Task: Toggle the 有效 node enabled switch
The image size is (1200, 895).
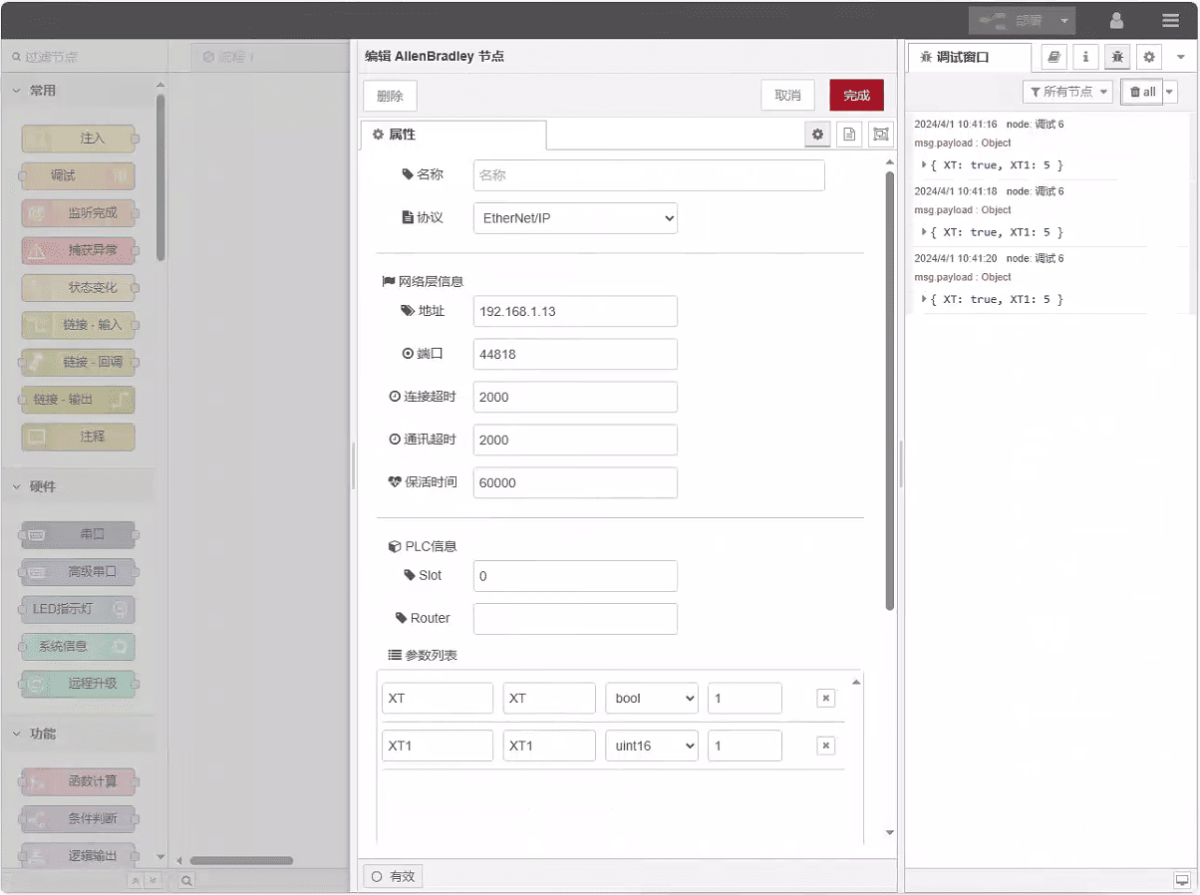Action: (x=392, y=876)
